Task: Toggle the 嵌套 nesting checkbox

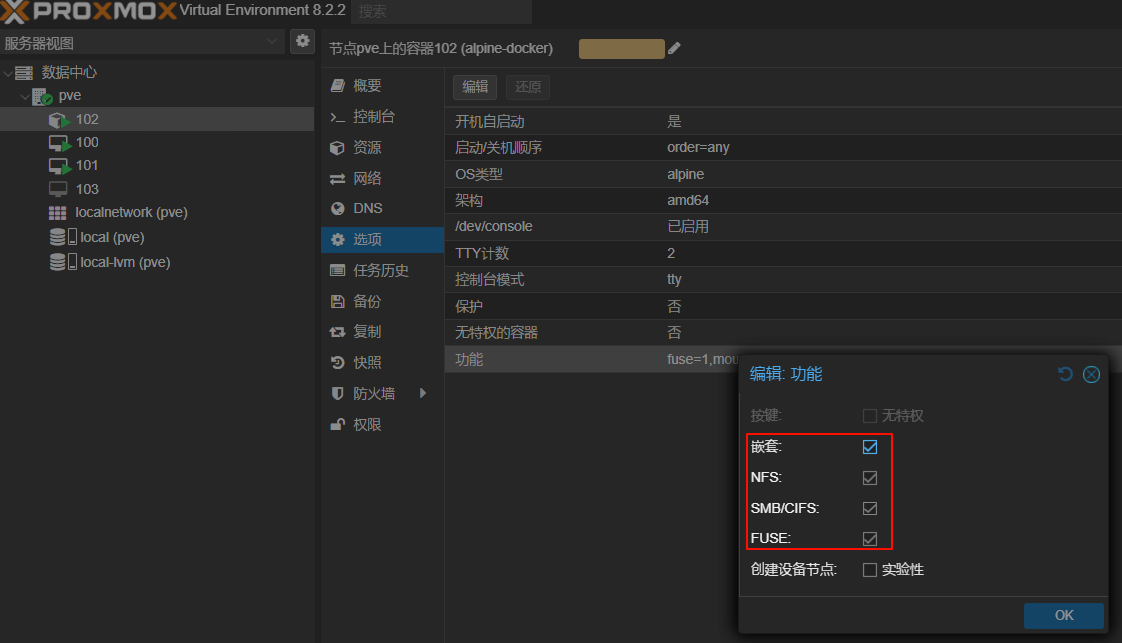Action: click(x=870, y=447)
